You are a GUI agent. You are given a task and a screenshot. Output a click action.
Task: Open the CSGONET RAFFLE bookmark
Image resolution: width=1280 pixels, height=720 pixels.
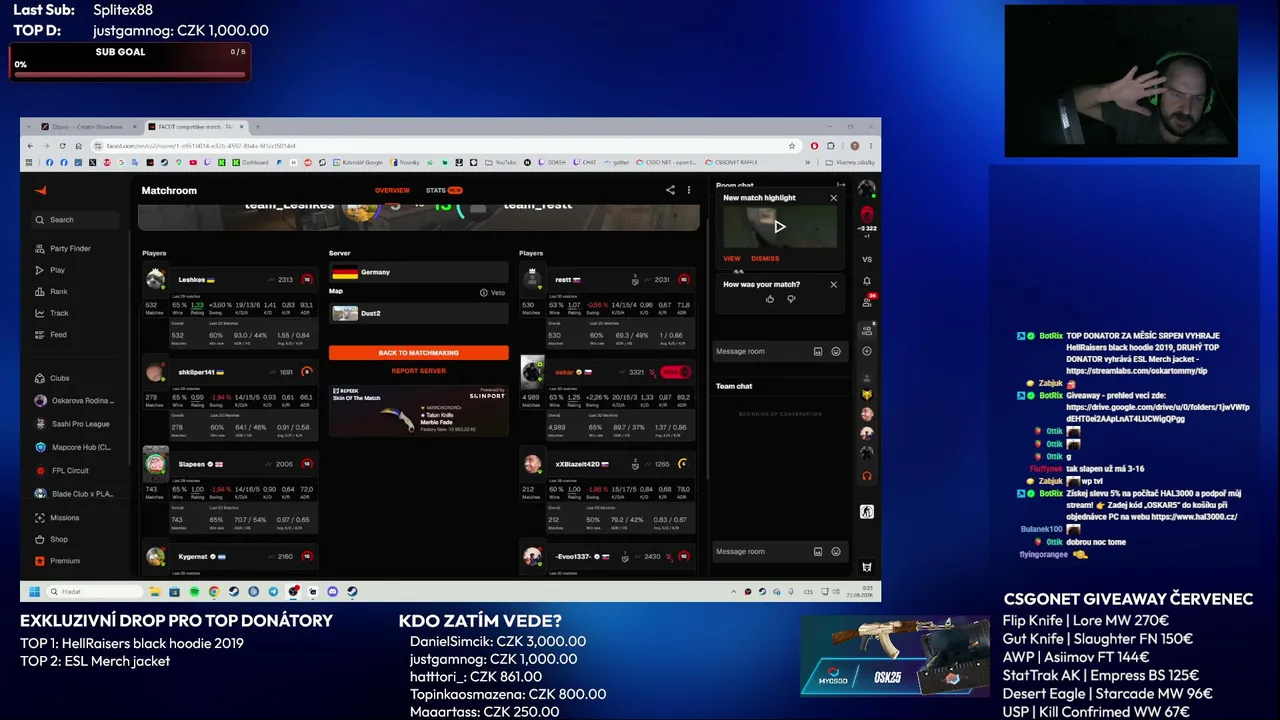pyautogui.click(x=733, y=162)
